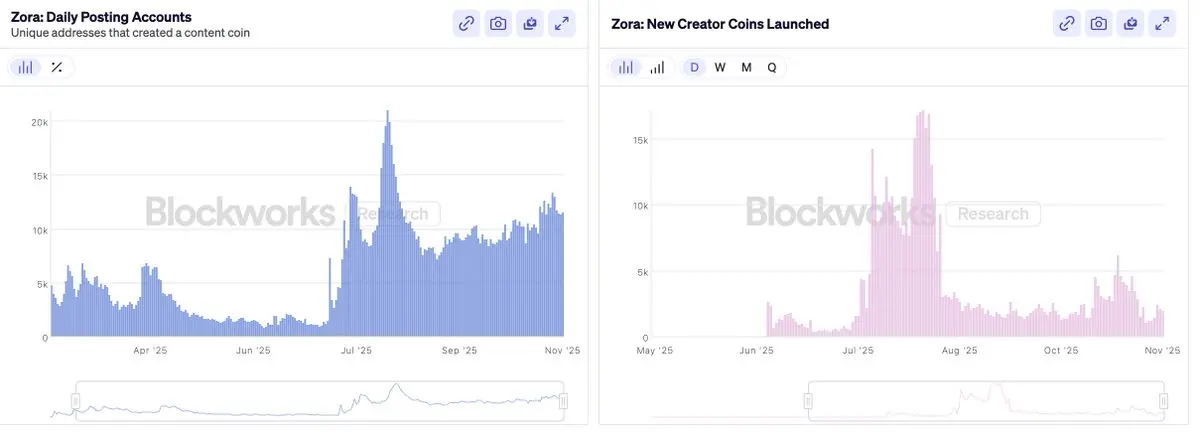Download Daily Posting Accounts chart data
1200x438 pixels.
tap(530, 23)
